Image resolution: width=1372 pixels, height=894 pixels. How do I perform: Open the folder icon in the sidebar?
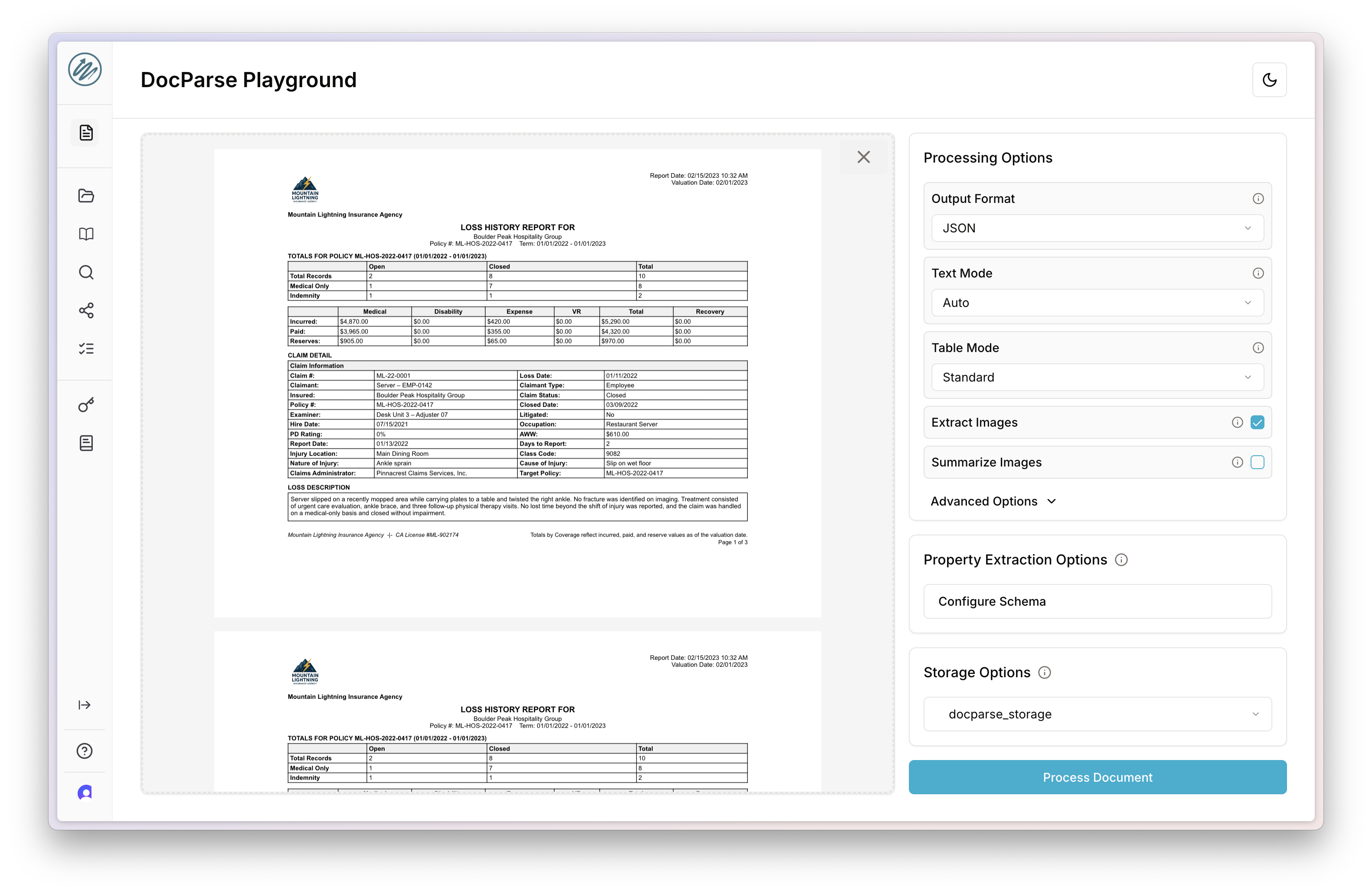[x=86, y=196]
